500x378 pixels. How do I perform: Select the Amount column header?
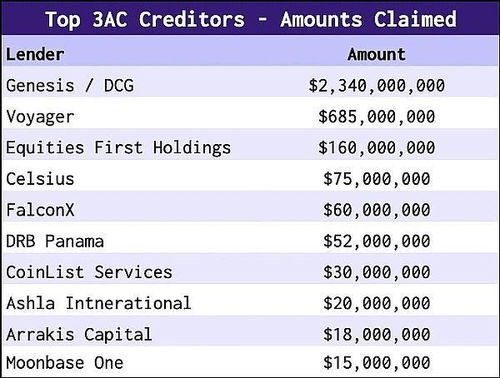point(377,54)
